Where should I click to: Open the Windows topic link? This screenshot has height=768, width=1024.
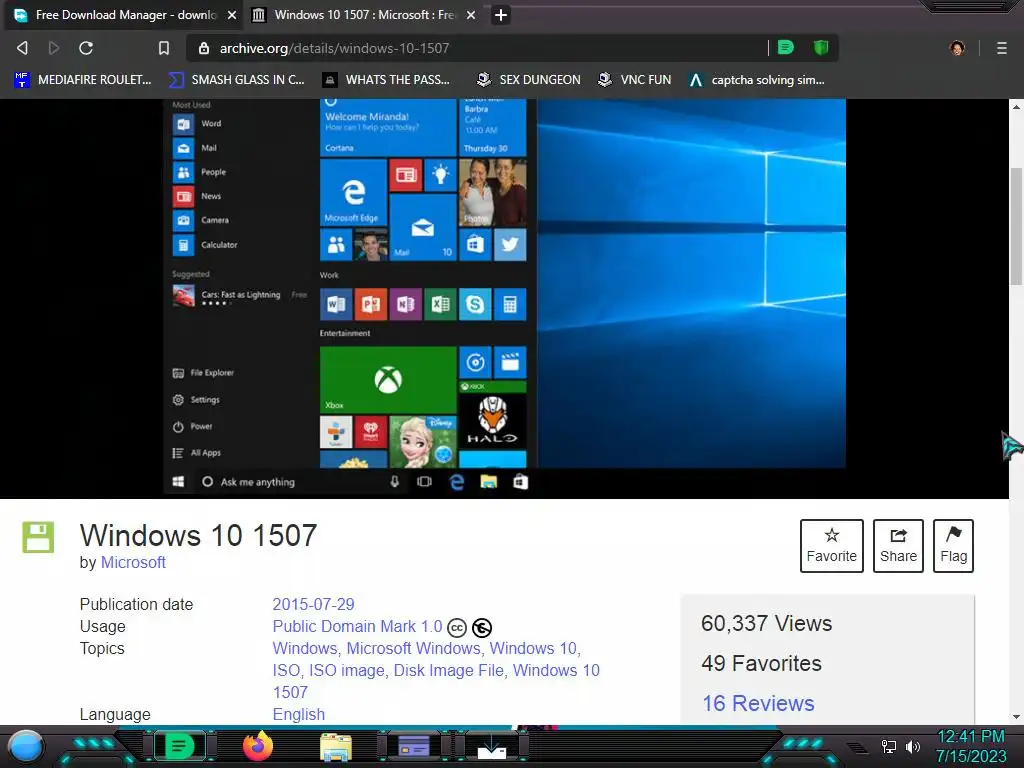point(304,648)
